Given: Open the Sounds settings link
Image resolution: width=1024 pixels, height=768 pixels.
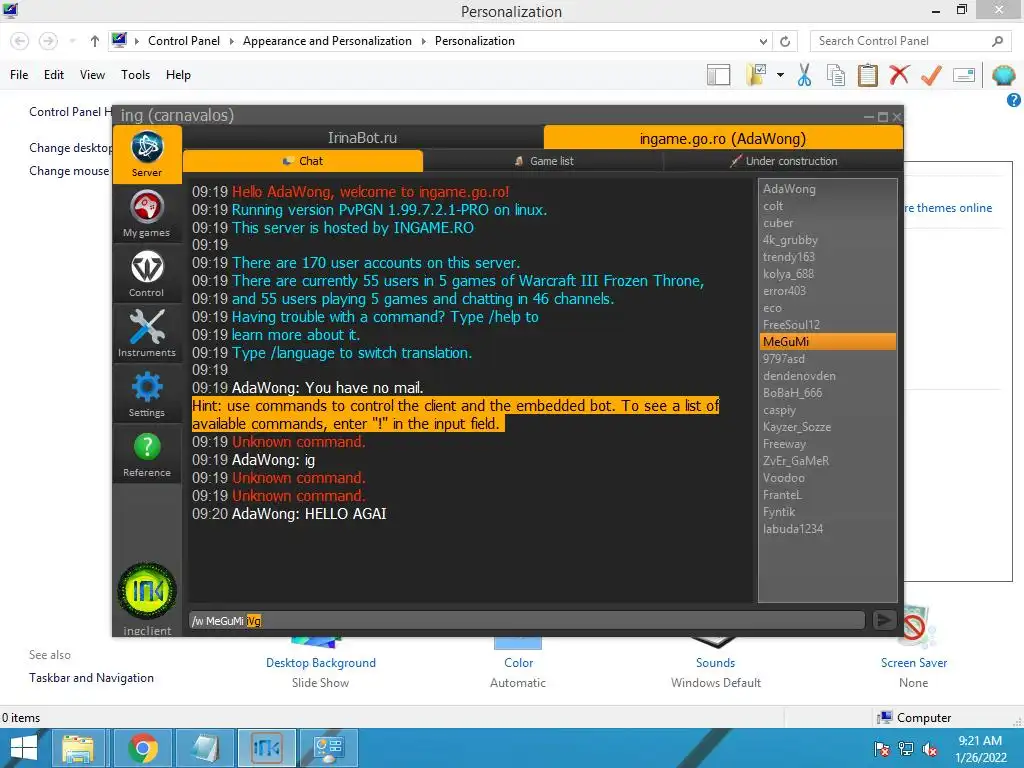Looking at the screenshot, I should point(715,663).
